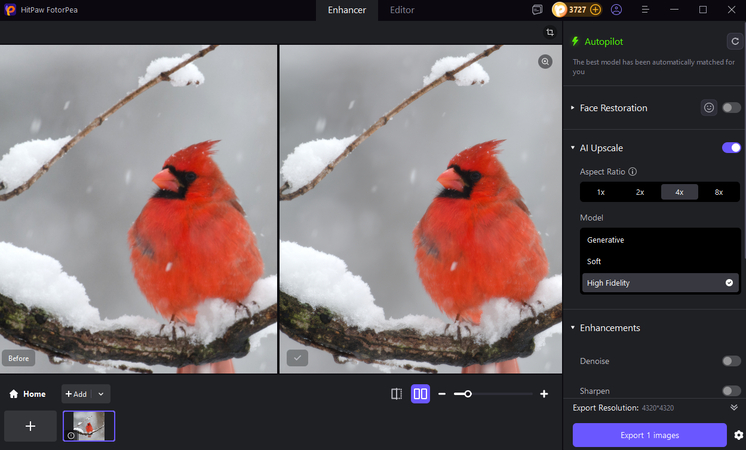Click the zoom slider handle
Screen dimensions: 746x450
468,394
